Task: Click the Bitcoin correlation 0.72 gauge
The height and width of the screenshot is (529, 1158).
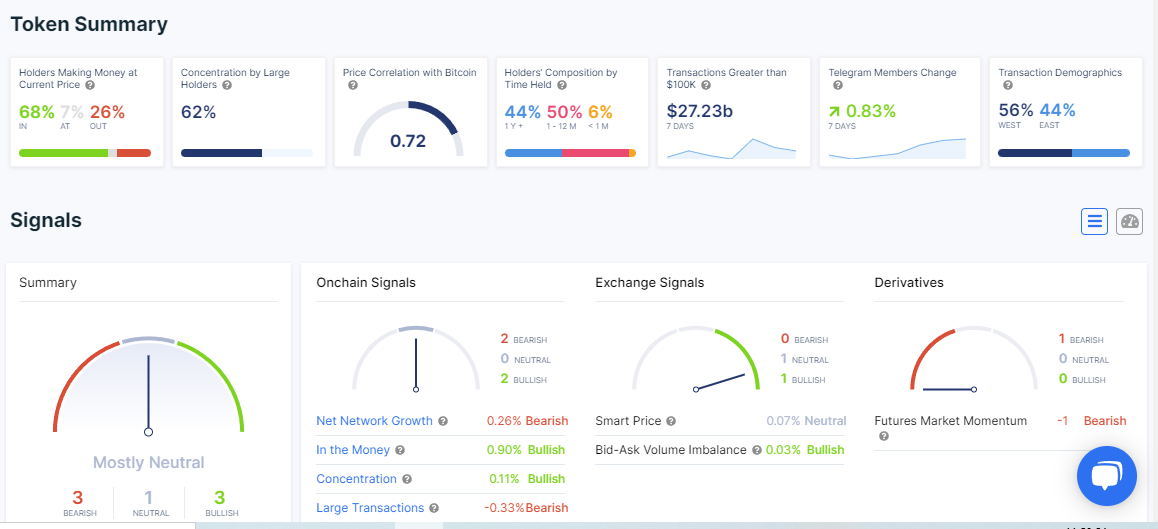Action: 408,130
